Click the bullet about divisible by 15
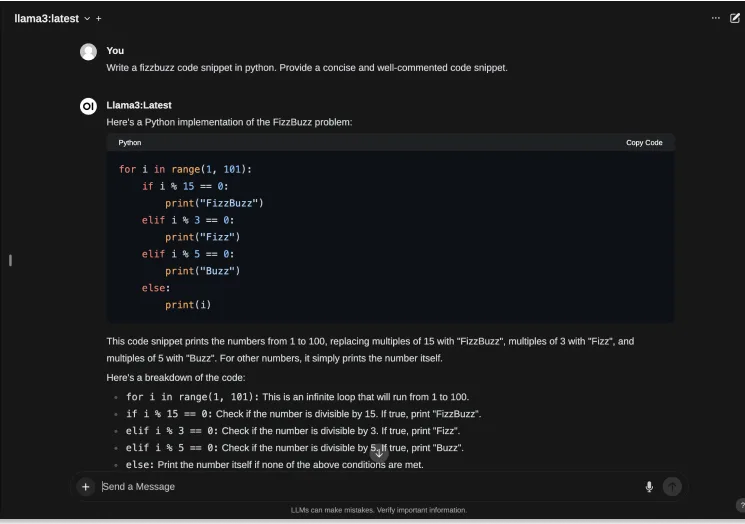The image size is (745, 524). click(x=304, y=414)
